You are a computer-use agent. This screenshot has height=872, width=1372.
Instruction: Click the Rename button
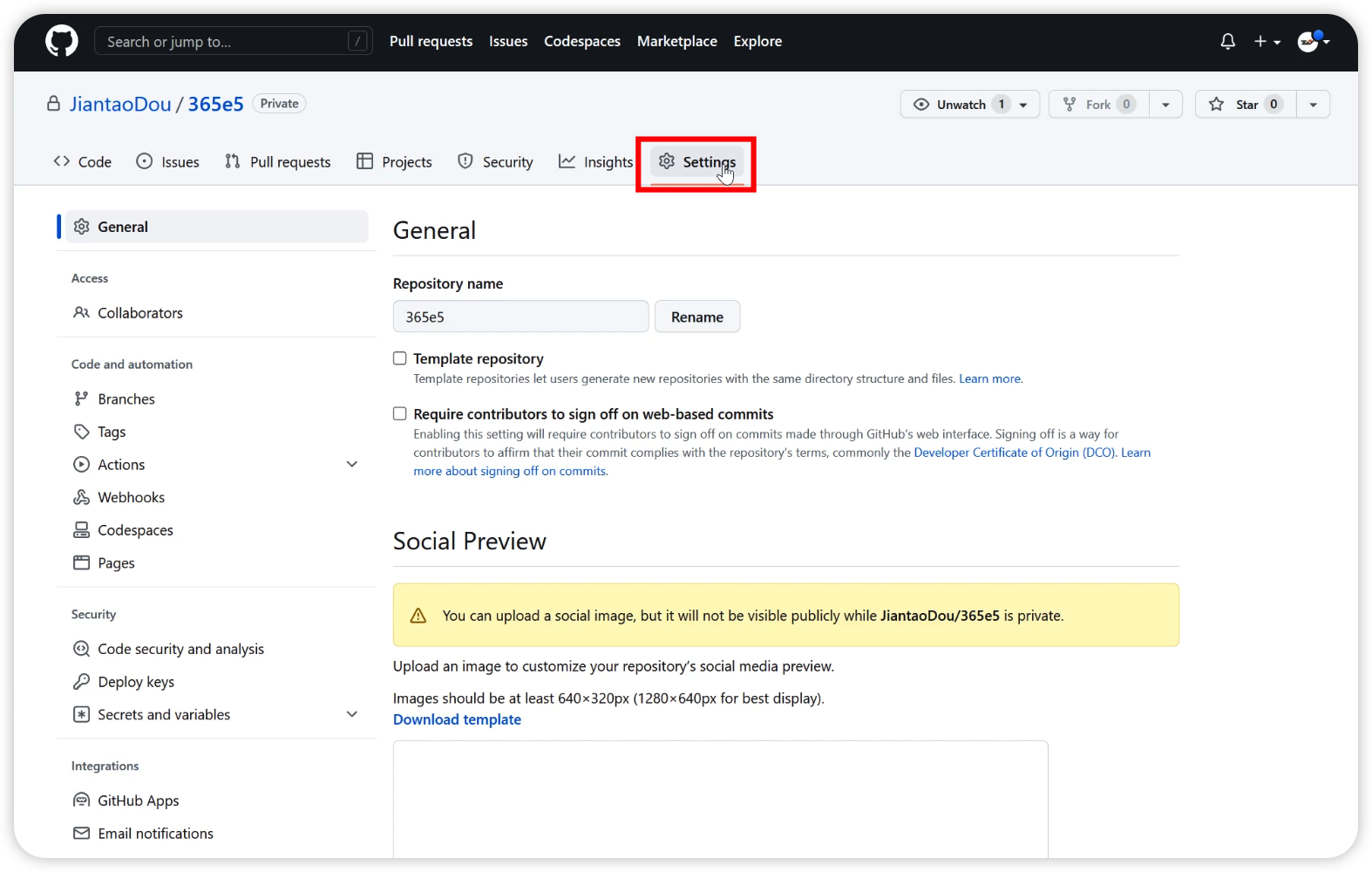(697, 317)
